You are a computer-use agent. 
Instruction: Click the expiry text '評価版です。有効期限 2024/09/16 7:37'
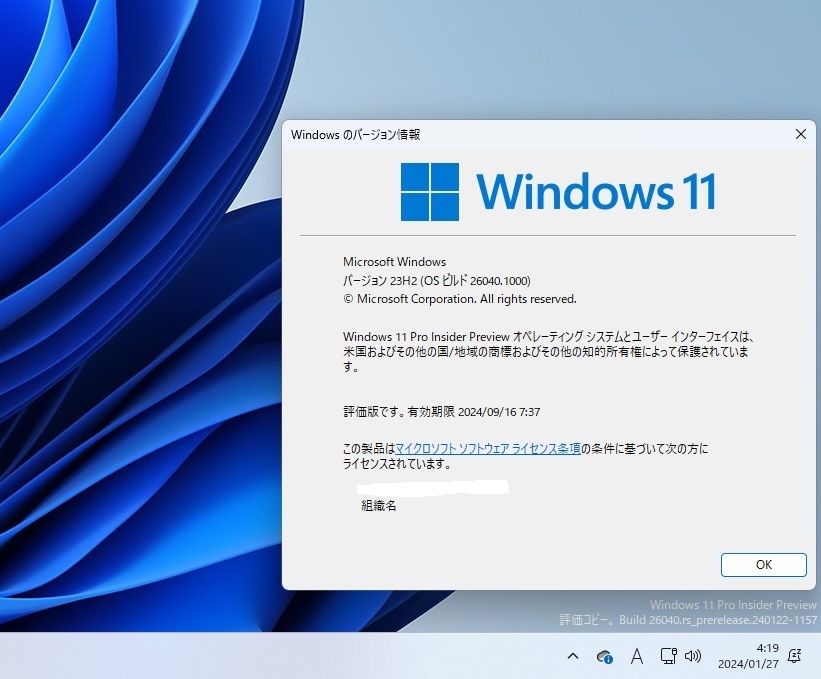tap(441, 412)
